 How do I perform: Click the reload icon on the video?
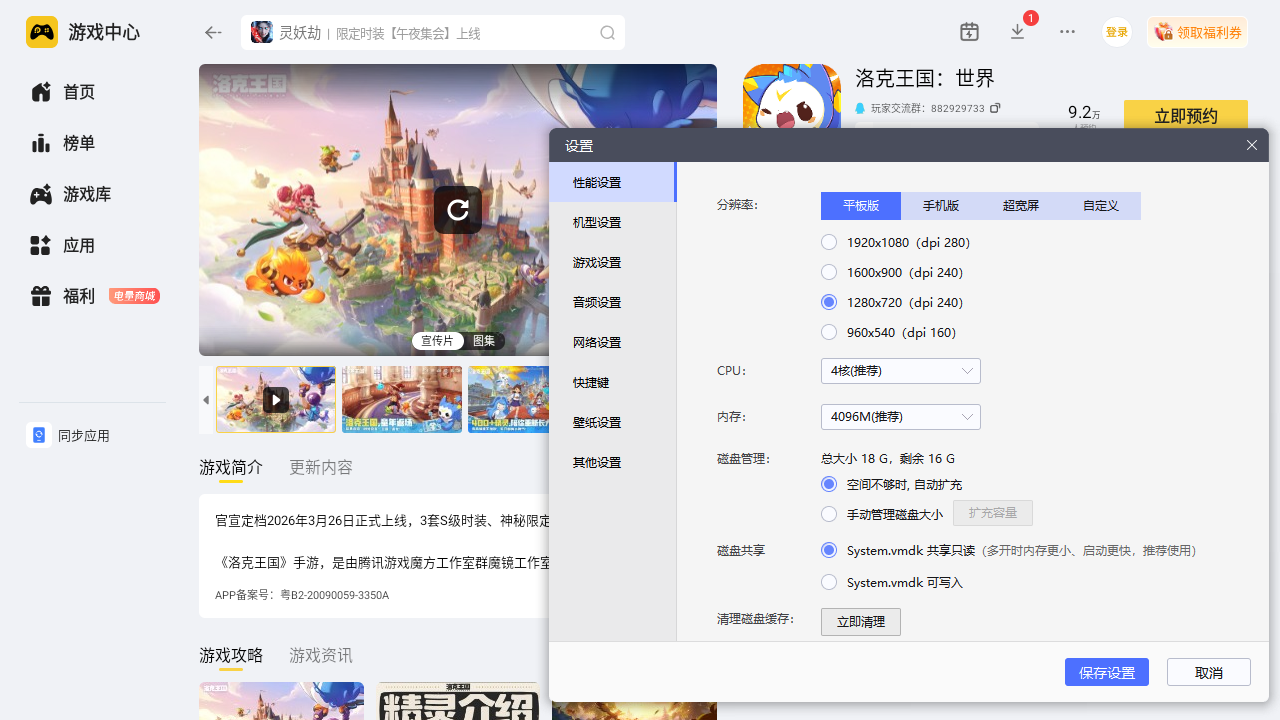point(458,210)
